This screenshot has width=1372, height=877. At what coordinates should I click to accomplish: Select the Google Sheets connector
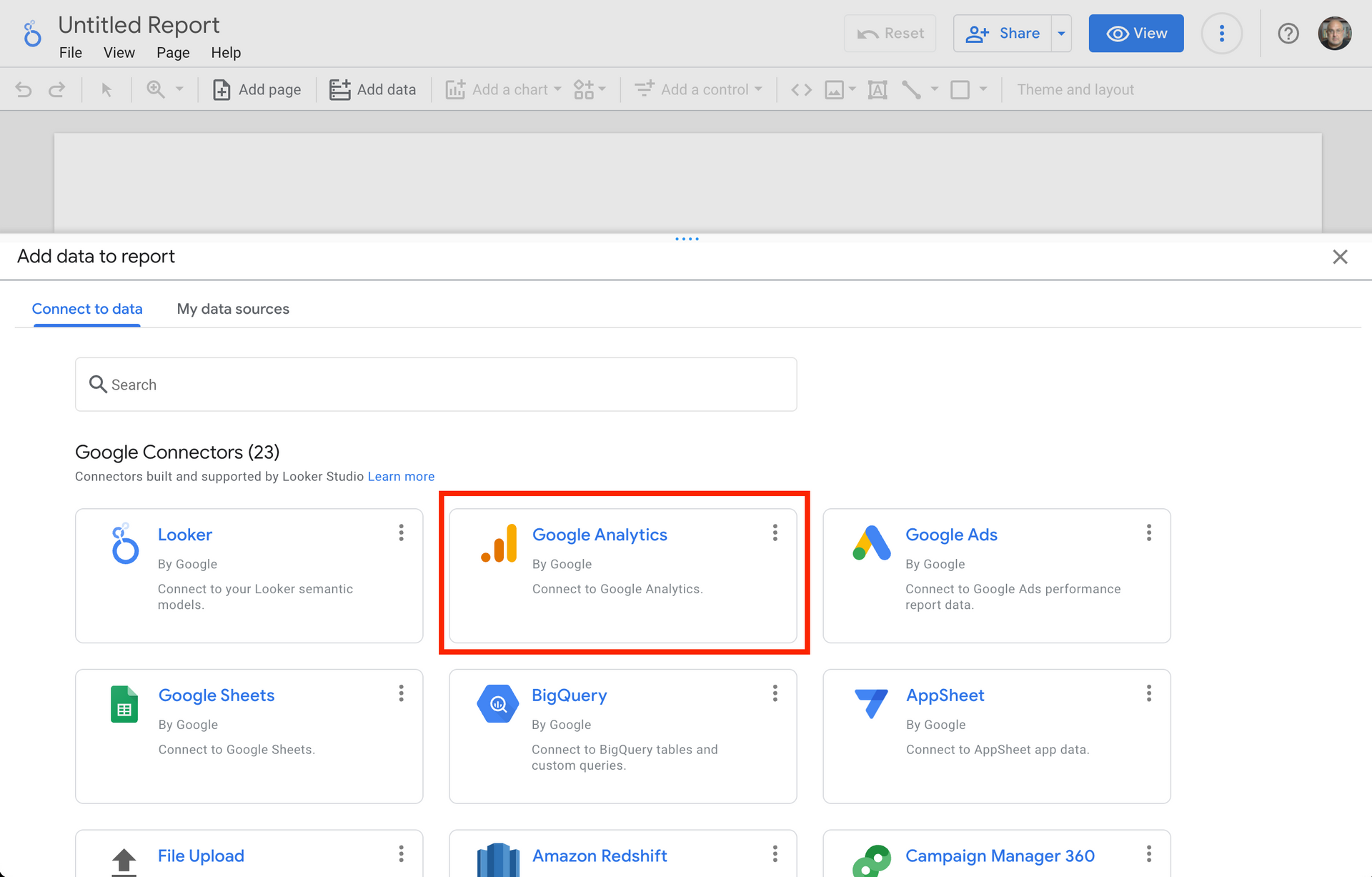pyautogui.click(x=249, y=736)
